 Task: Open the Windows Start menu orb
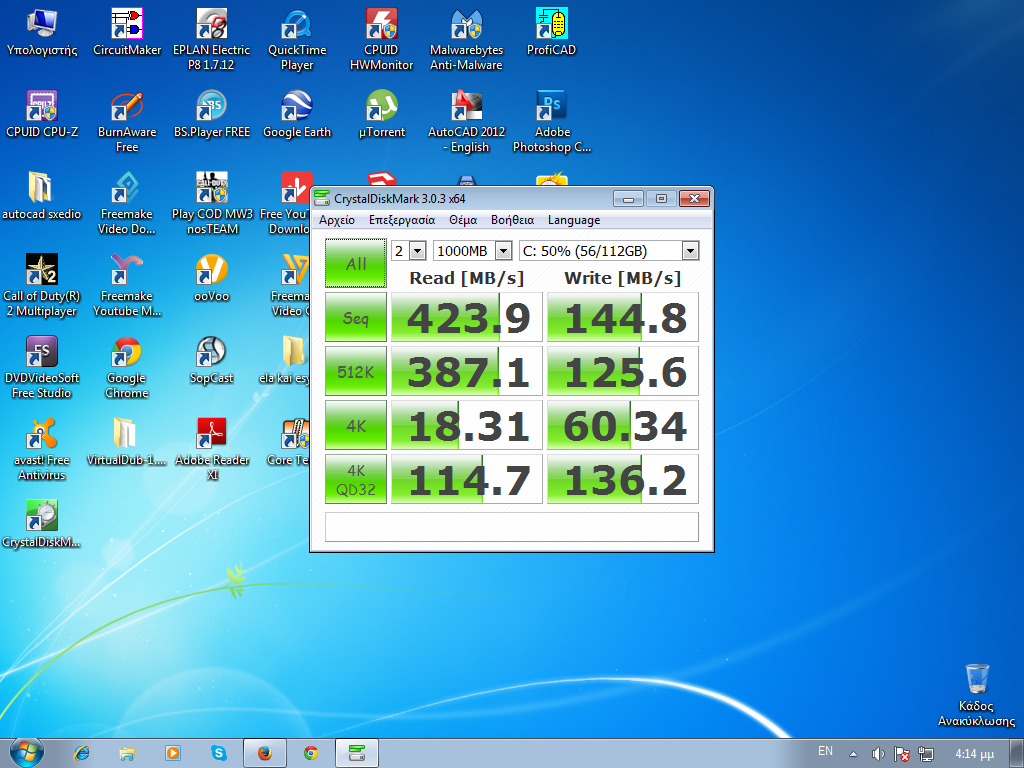[26, 753]
